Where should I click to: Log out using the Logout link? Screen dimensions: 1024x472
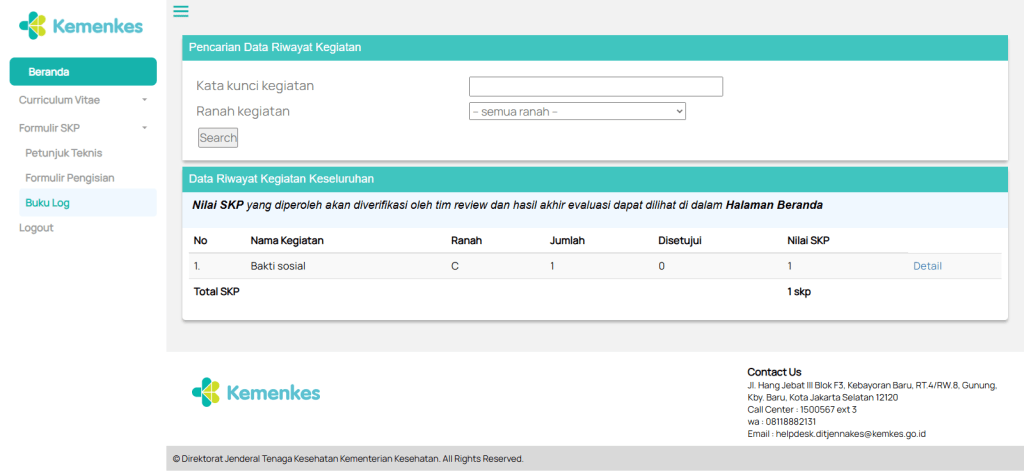point(36,228)
